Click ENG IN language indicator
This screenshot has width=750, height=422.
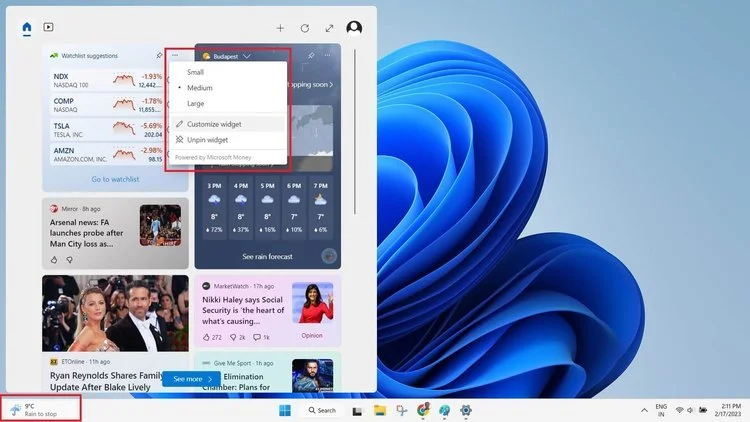tap(661, 410)
